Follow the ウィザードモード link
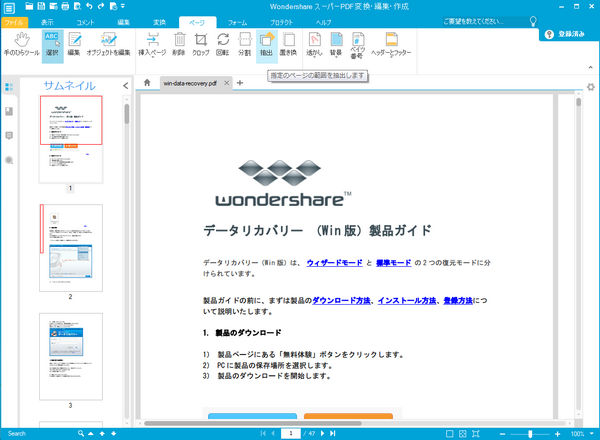Image resolution: width=600 pixels, height=440 pixels. pos(334,263)
